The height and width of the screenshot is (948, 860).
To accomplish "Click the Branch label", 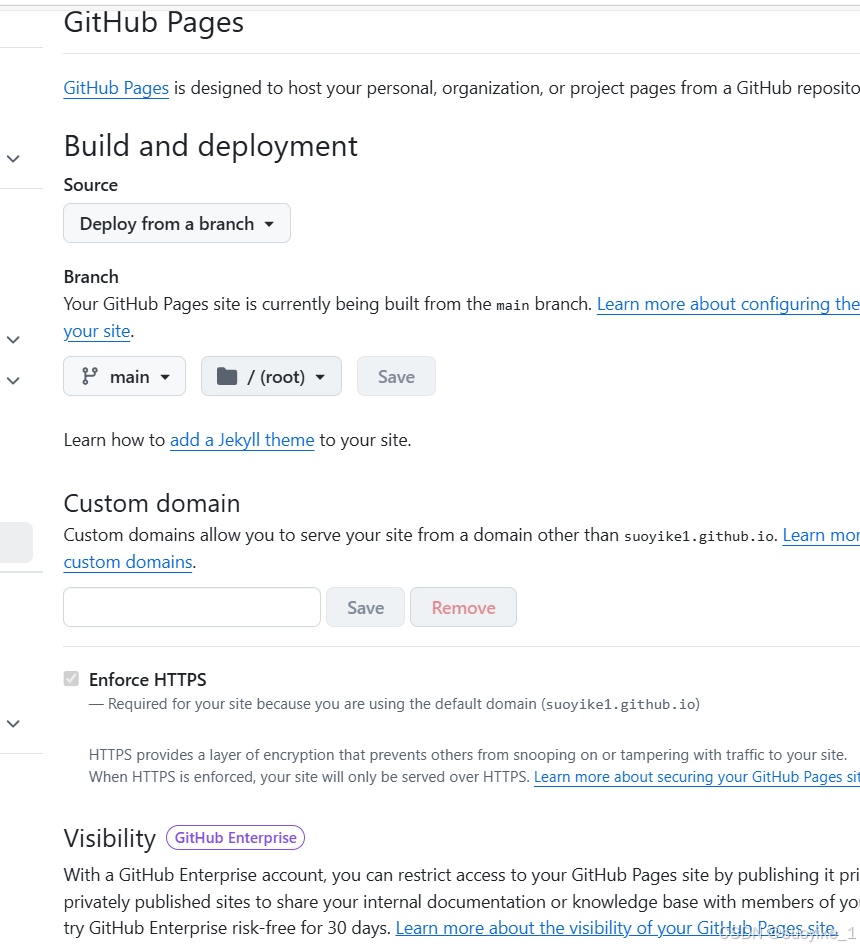I will [x=91, y=277].
